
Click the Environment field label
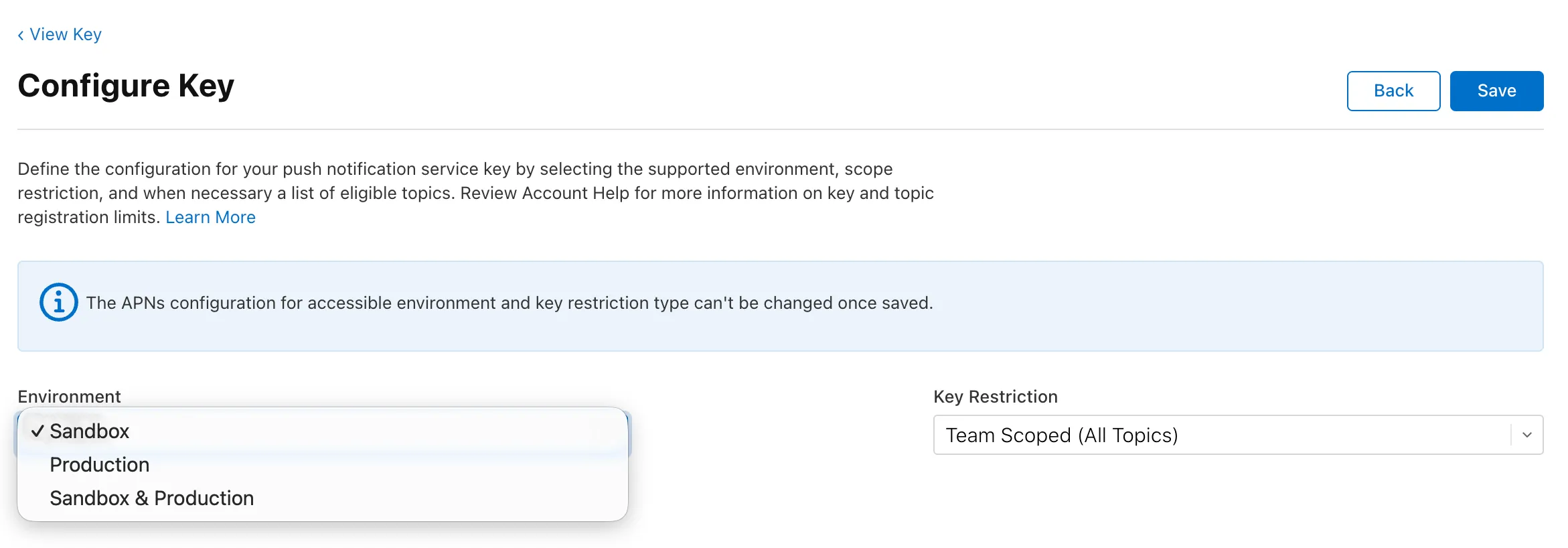(x=69, y=397)
